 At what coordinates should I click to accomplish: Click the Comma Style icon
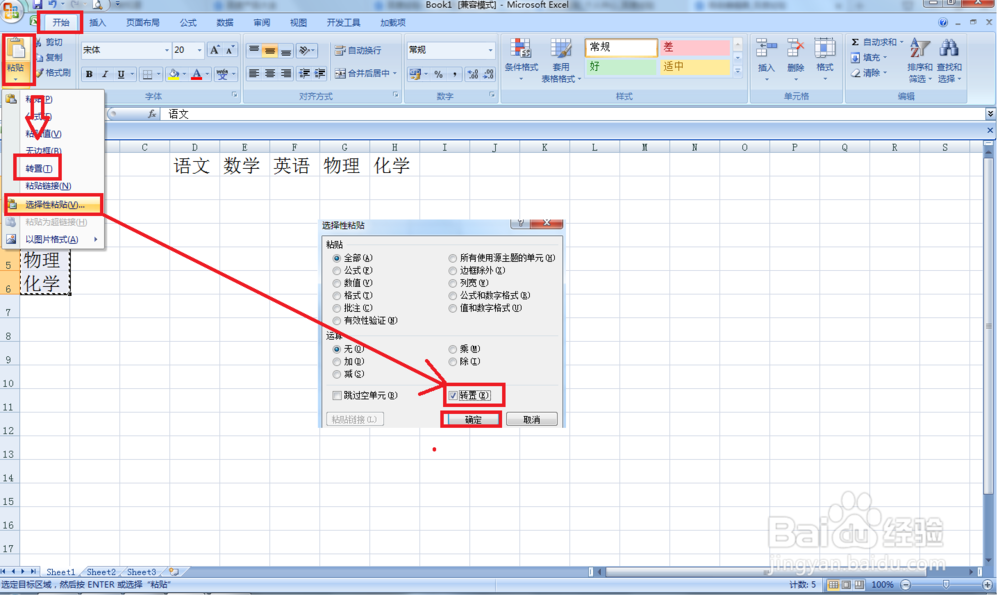(455, 75)
